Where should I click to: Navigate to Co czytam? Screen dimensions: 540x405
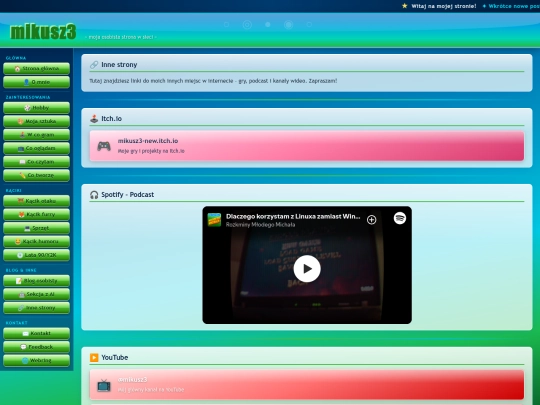click(36, 162)
